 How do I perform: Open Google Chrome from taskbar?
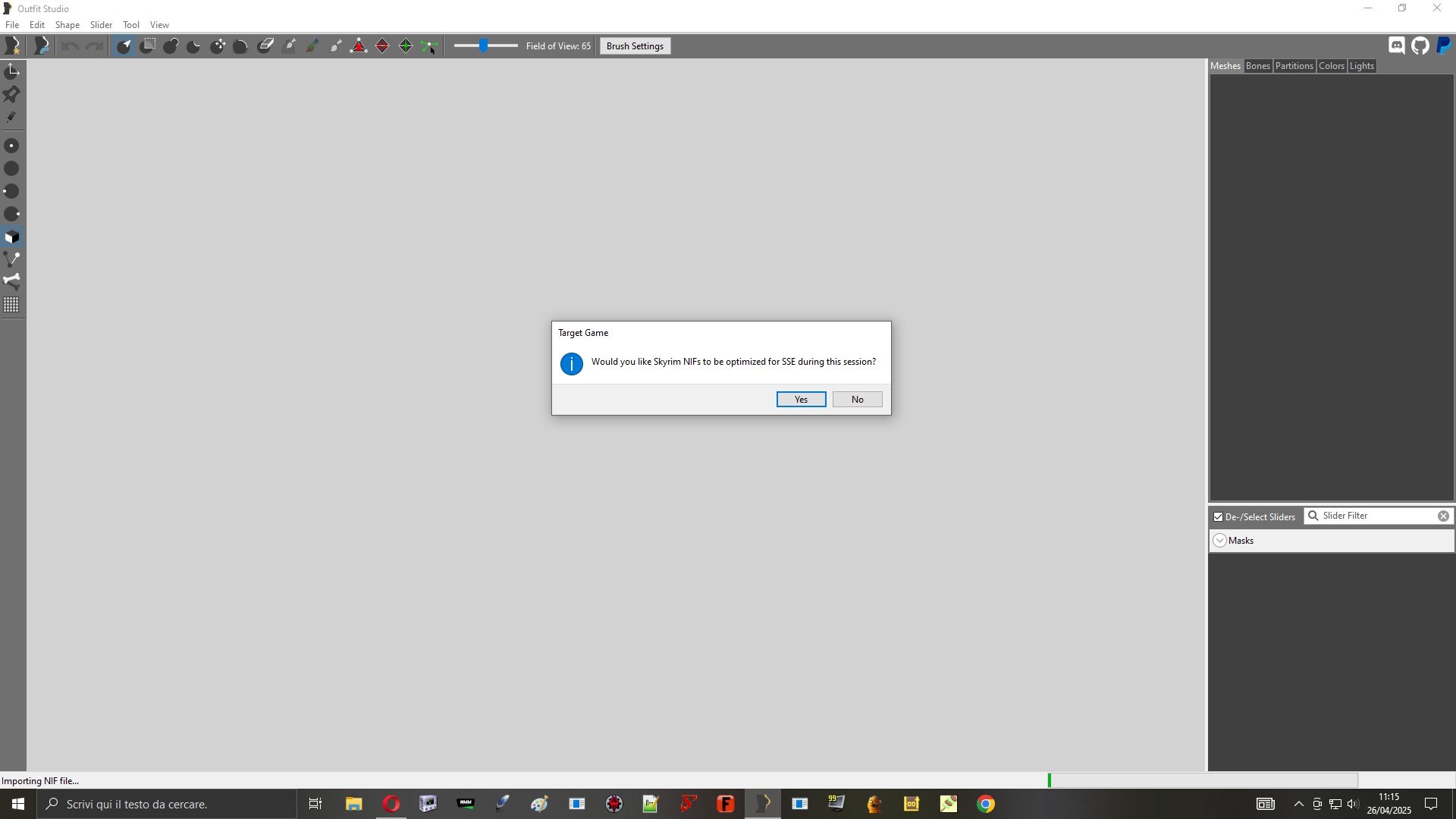pos(986,804)
